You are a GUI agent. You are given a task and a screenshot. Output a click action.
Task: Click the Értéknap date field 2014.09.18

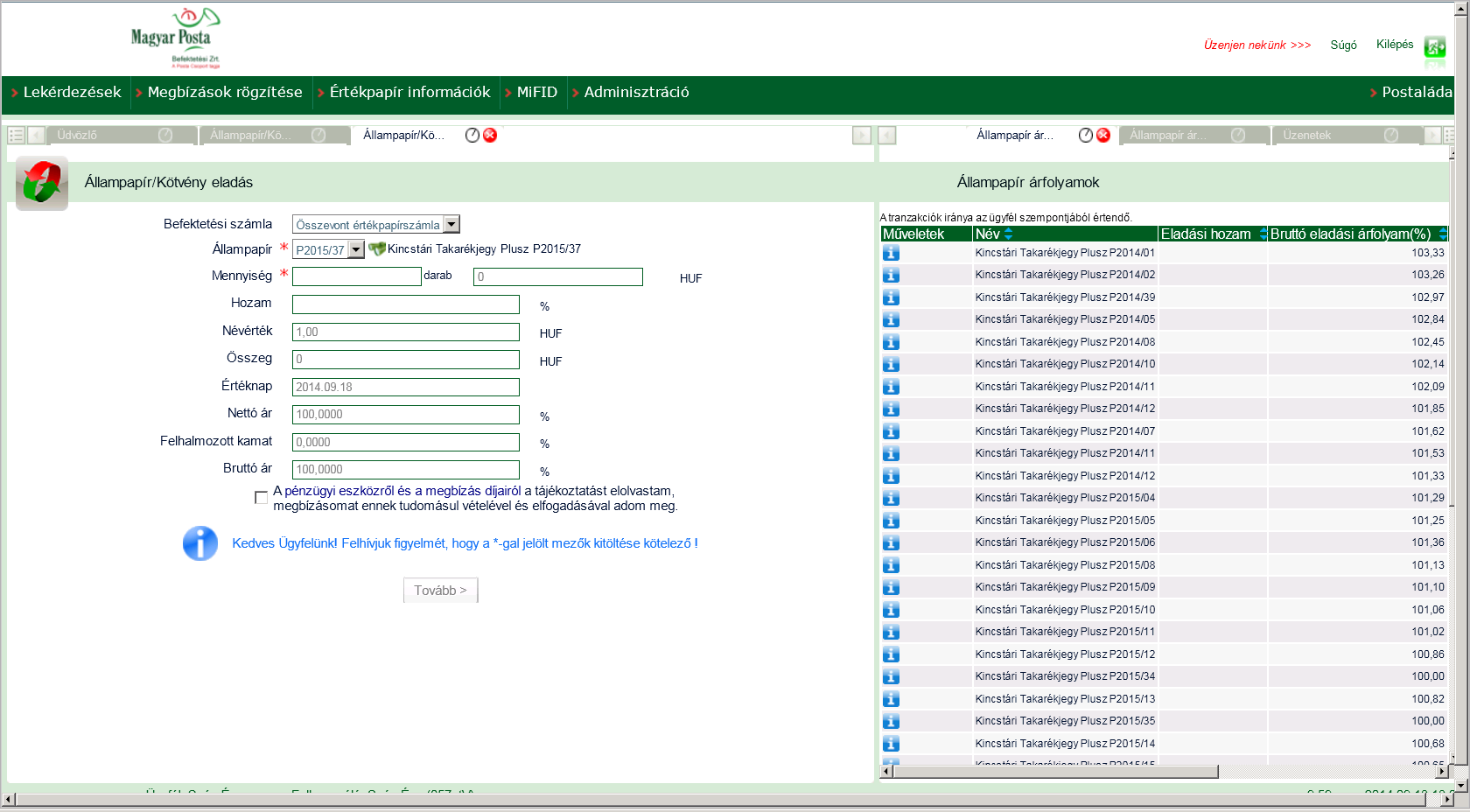click(x=406, y=387)
